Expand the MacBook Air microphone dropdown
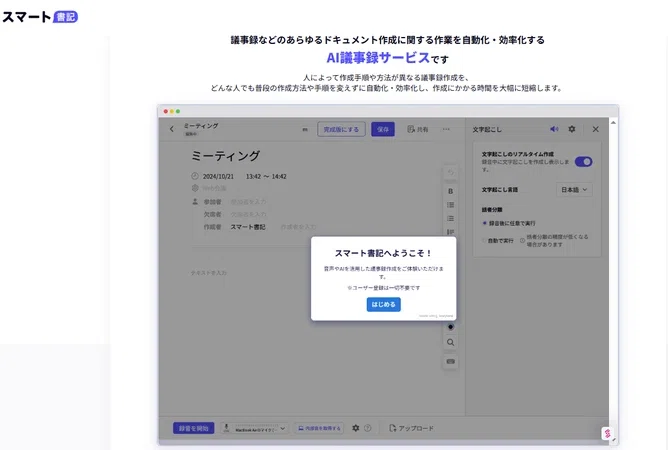 255,428
